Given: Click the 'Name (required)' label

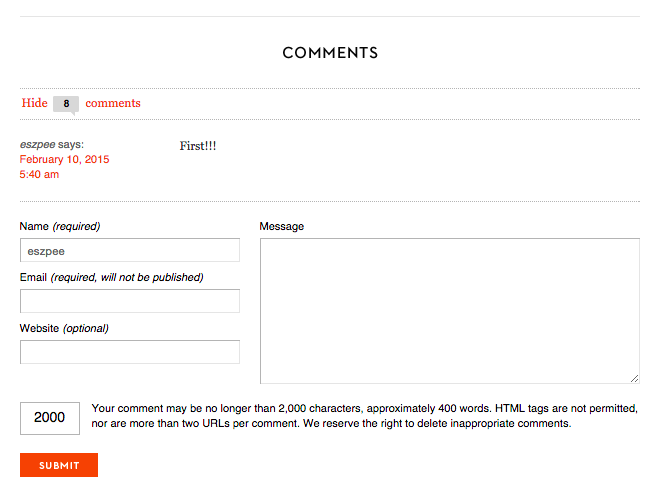Looking at the screenshot, I should click(x=60, y=226).
